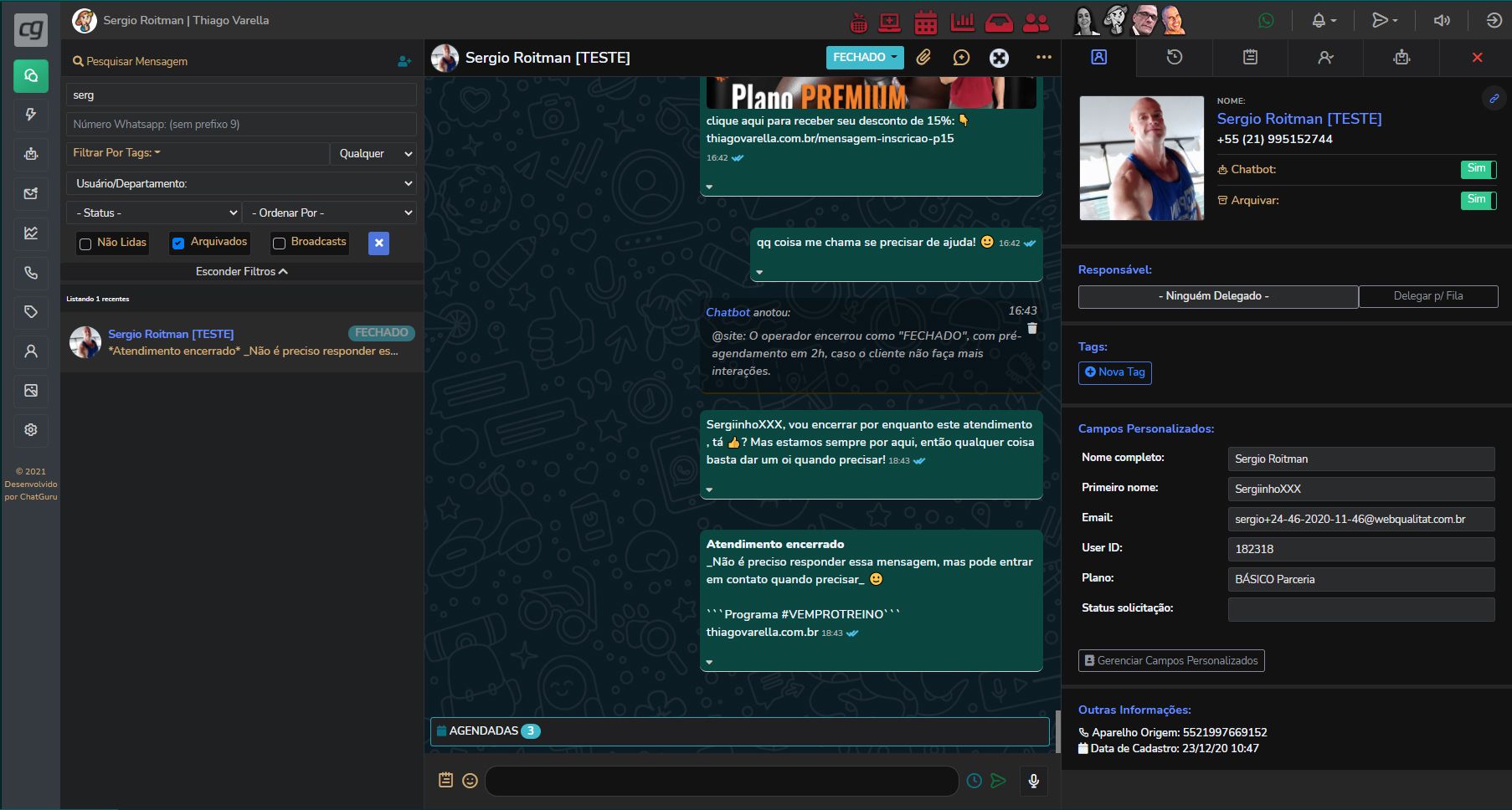Toggle the Arquivar Sim switch
Screen dimensions: 1512x810
click(x=1479, y=200)
